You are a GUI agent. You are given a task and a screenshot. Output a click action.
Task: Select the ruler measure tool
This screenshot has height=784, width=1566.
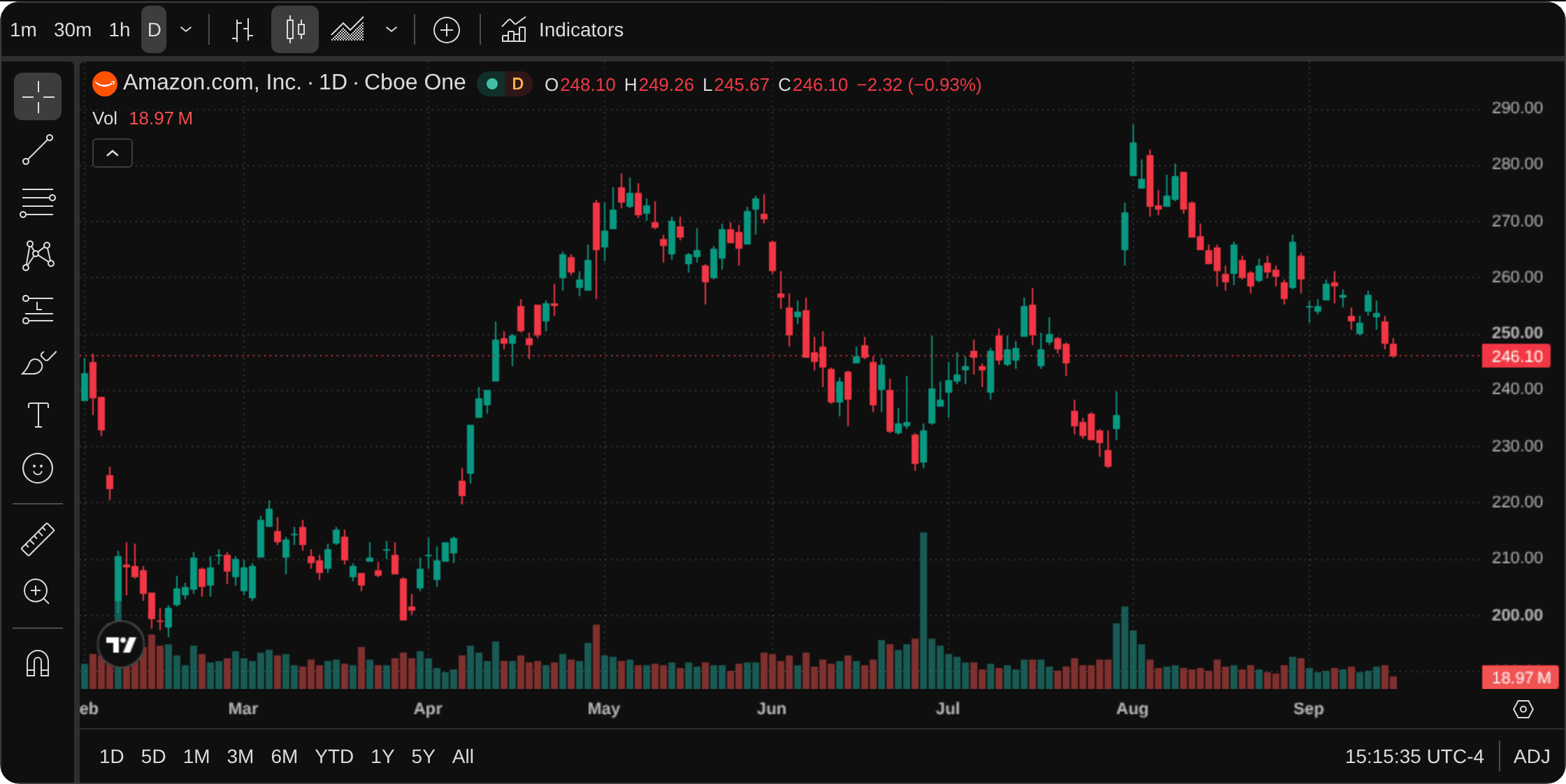(x=38, y=539)
